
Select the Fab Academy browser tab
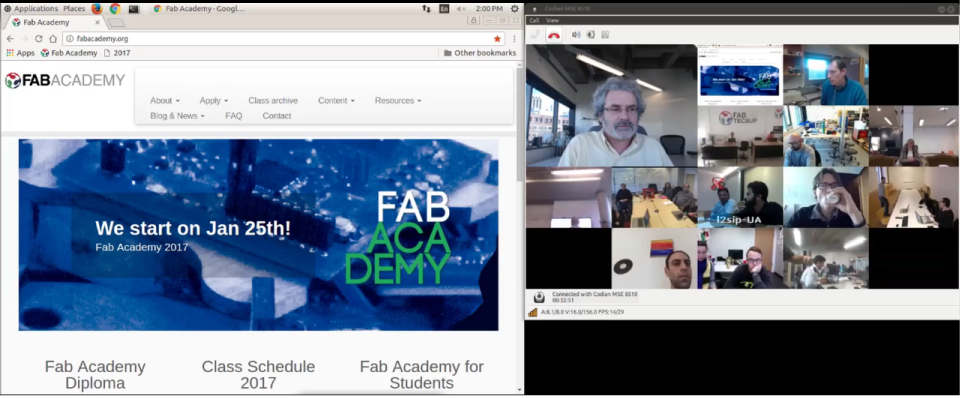53,22
